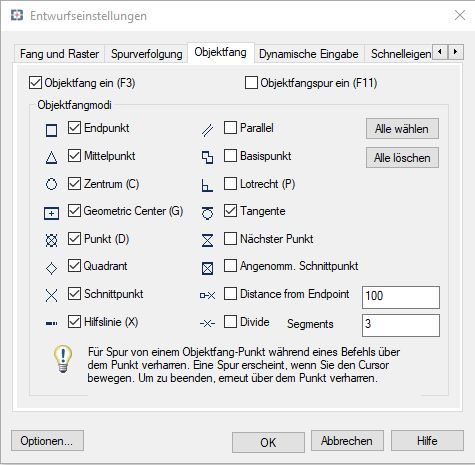Click the Tangente snap icon
This screenshot has height=465, width=475.
pyautogui.click(x=207, y=213)
